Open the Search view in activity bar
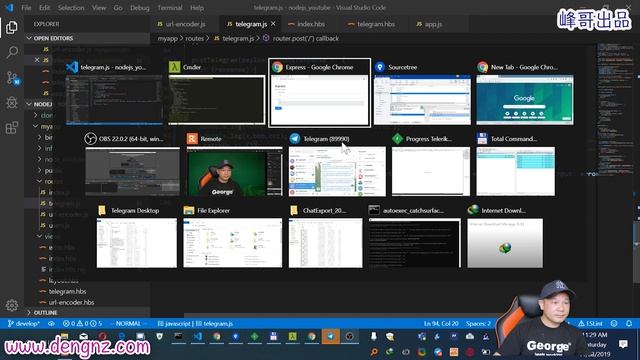The height and width of the screenshot is (360, 640). tap(12, 52)
